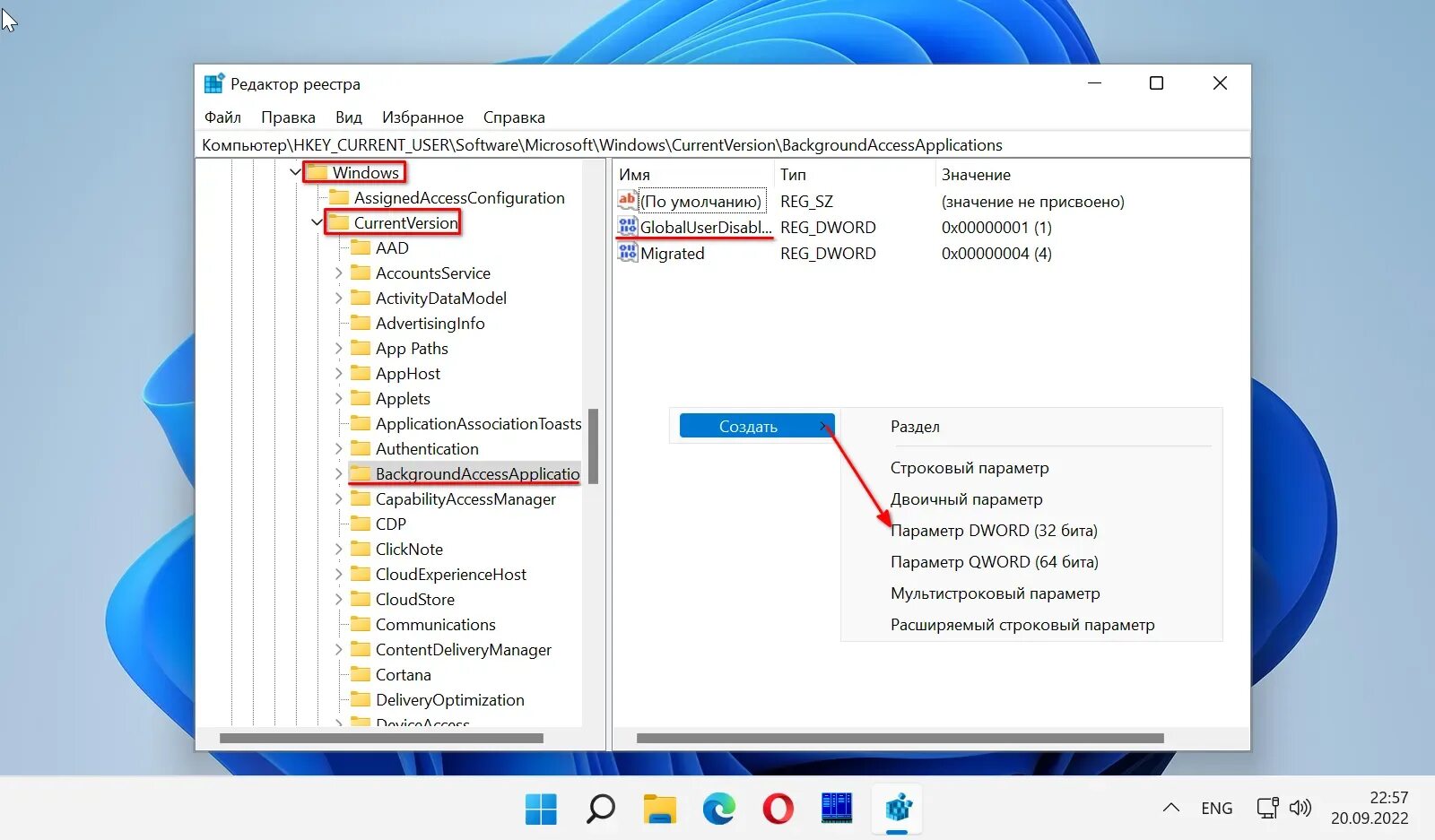
Task: Choose Строковый параметр from the submenu
Action: coord(970,468)
